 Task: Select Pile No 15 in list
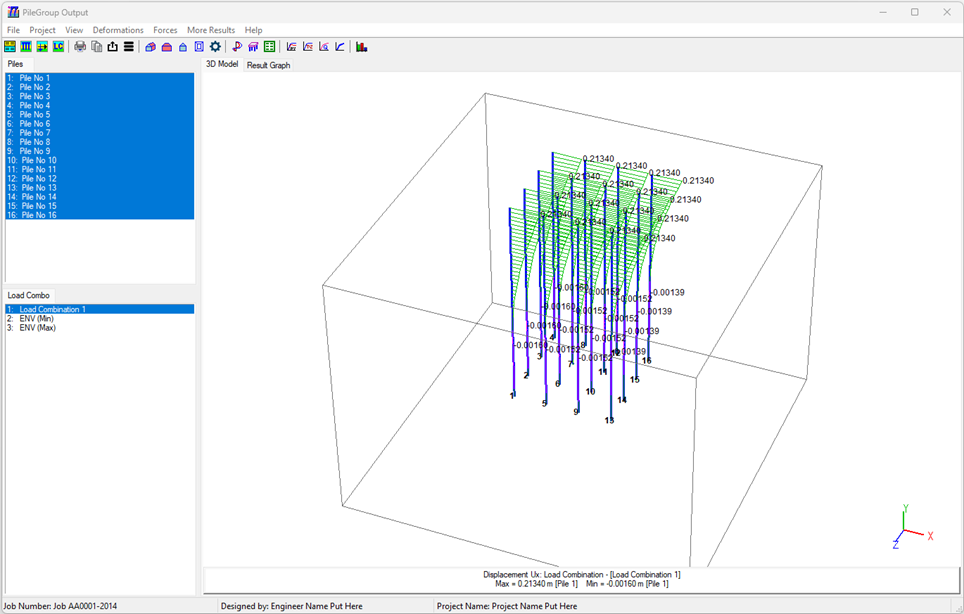100,206
